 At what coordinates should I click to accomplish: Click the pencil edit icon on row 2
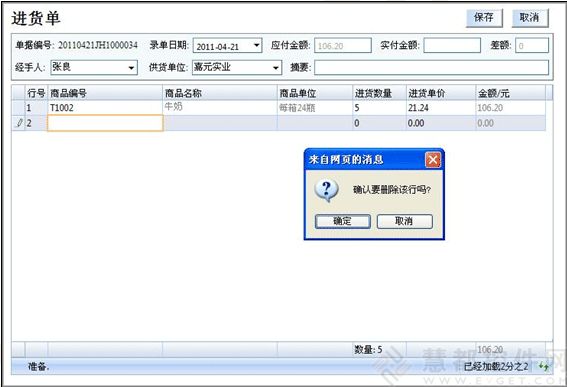point(19,123)
